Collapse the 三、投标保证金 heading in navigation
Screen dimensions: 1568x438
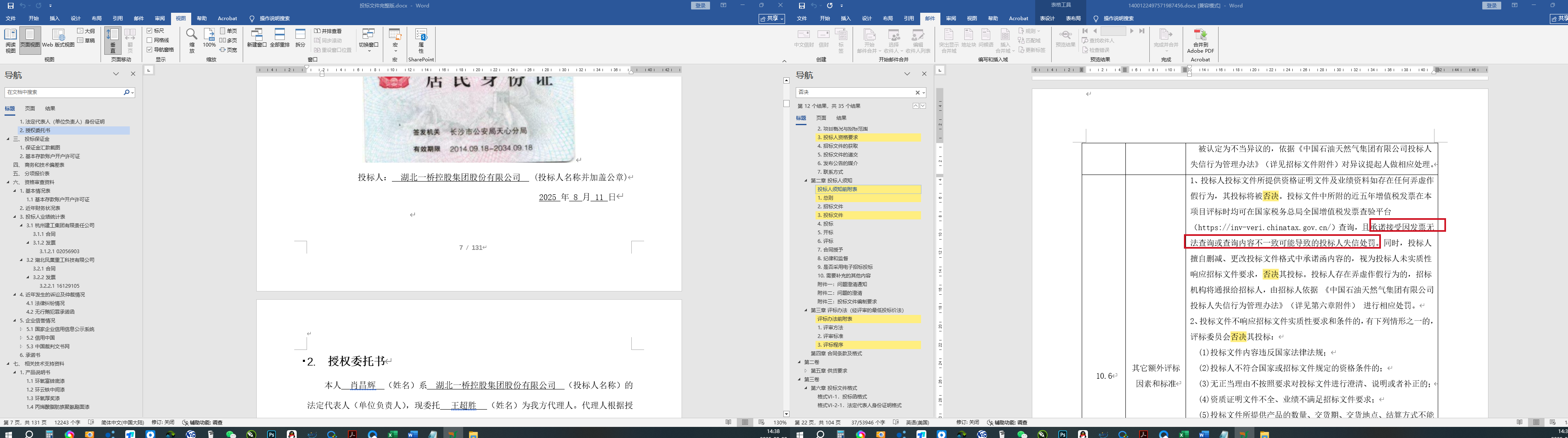point(9,139)
